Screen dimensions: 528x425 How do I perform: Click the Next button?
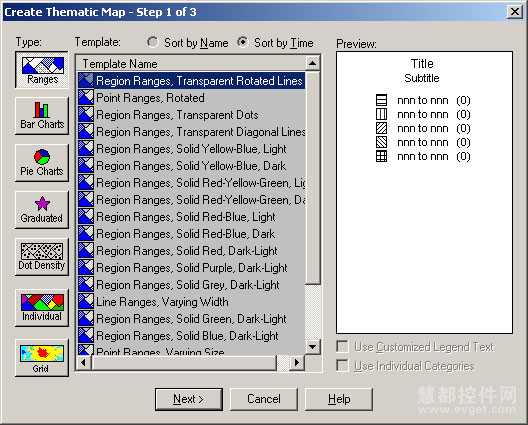coord(189,399)
